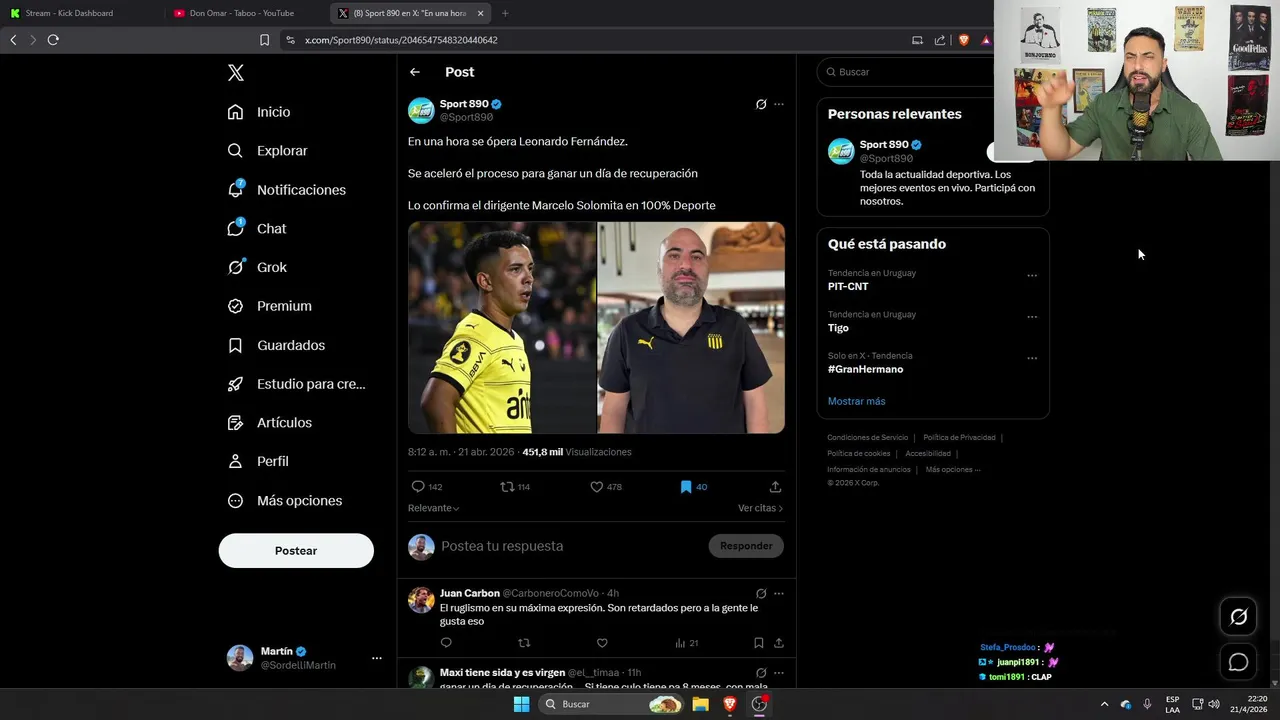Open Windows Start menu
The height and width of the screenshot is (720, 1280).
point(521,704)
